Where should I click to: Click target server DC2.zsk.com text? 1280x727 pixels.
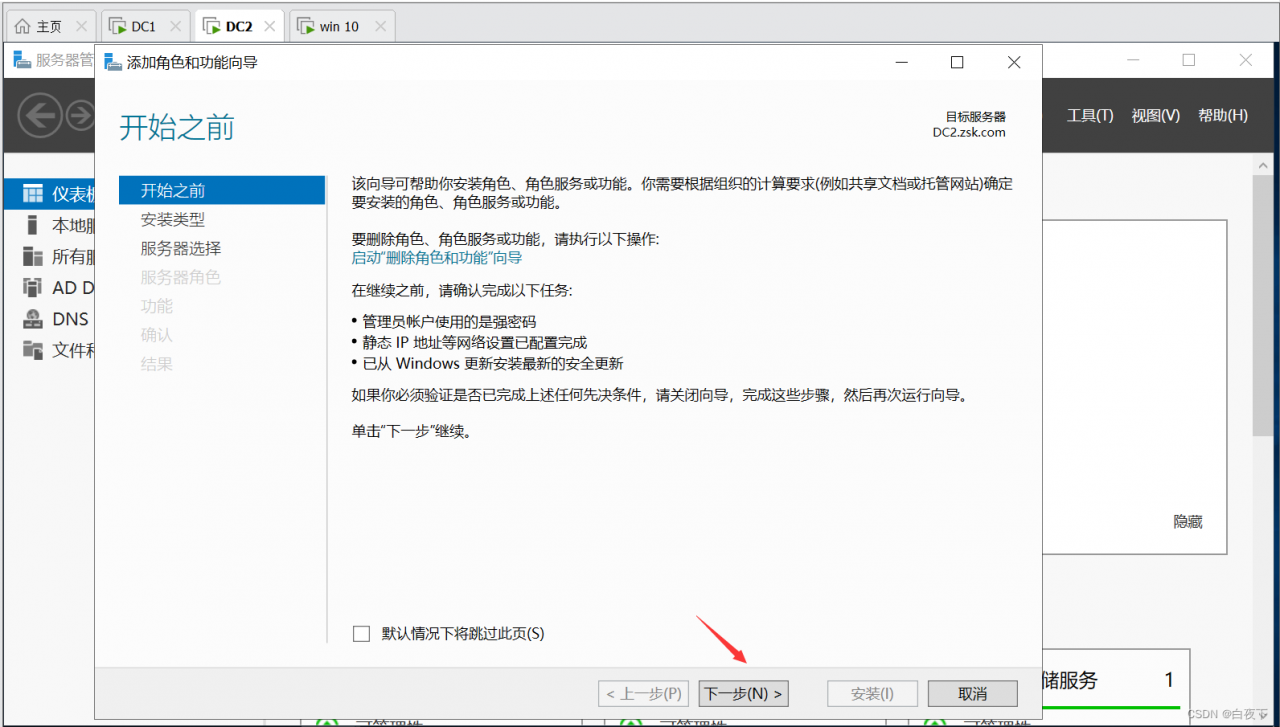tap(969, 132)
